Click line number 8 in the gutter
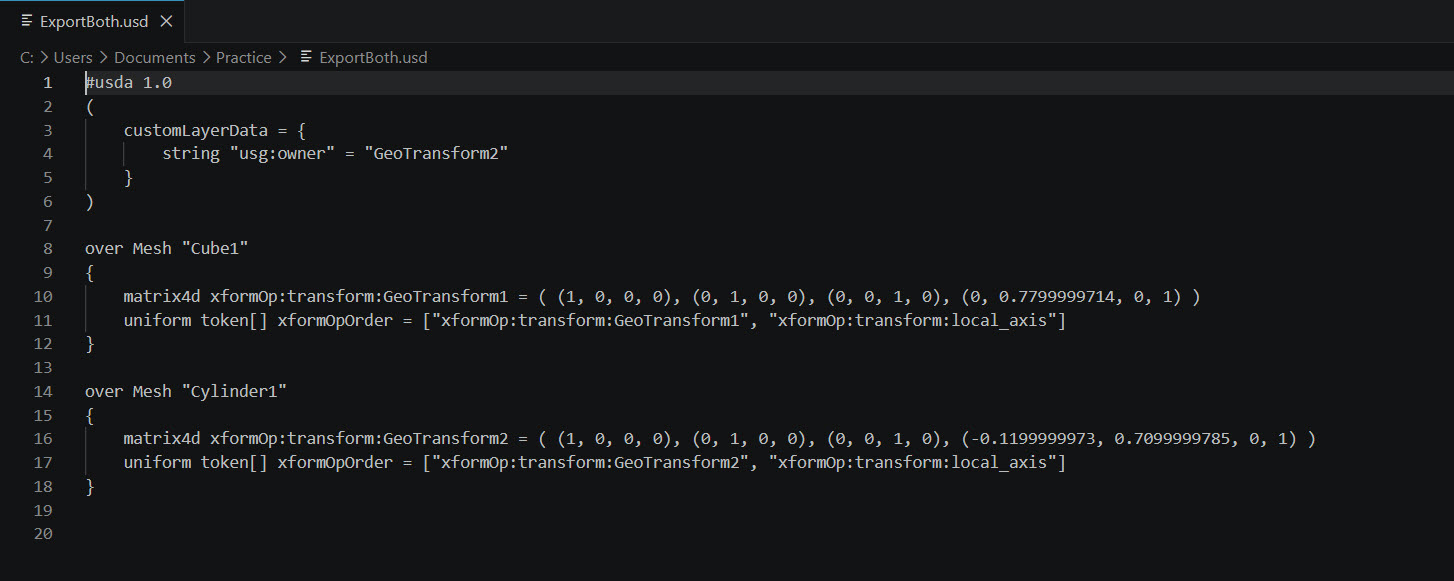This screenshot has height=581, width=1454. coord(47,249)
